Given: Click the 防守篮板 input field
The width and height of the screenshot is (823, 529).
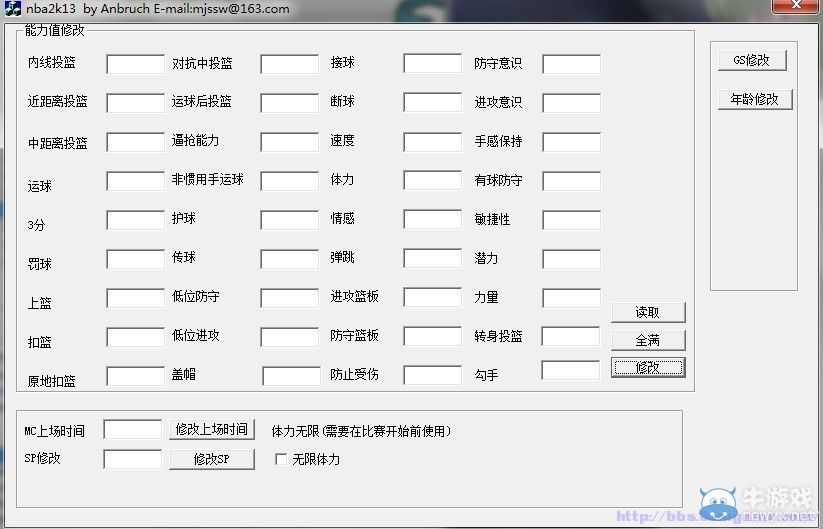Looking at the screenshot, I should [432, 336].
